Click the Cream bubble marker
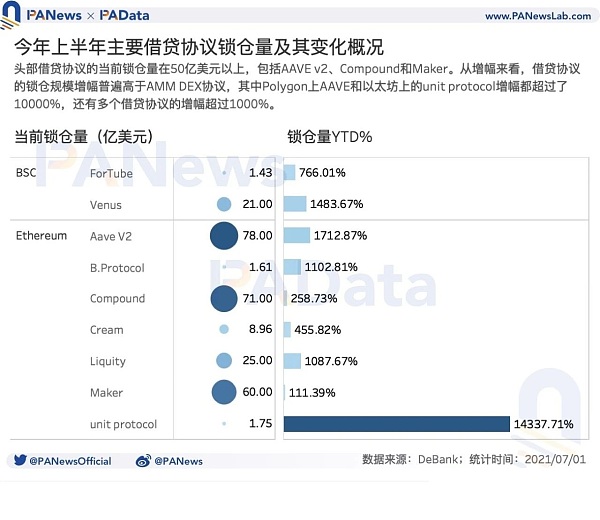Viewport: 600px width, 520px height. 224,329
